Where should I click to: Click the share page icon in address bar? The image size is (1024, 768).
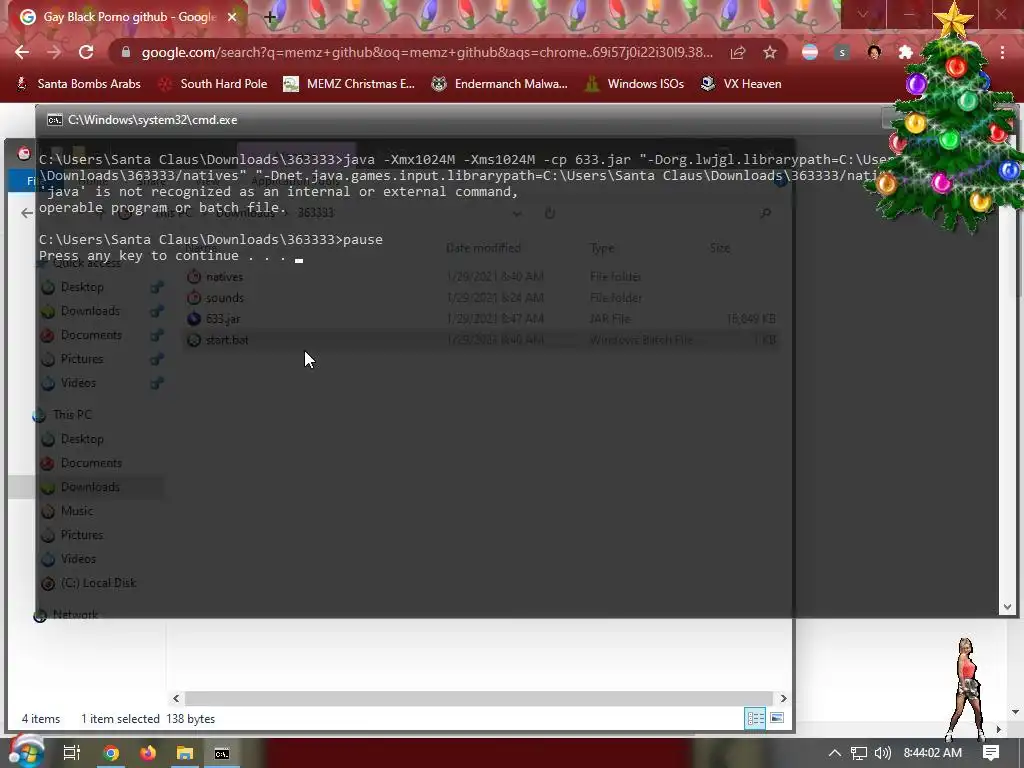[x=738, y=52]
